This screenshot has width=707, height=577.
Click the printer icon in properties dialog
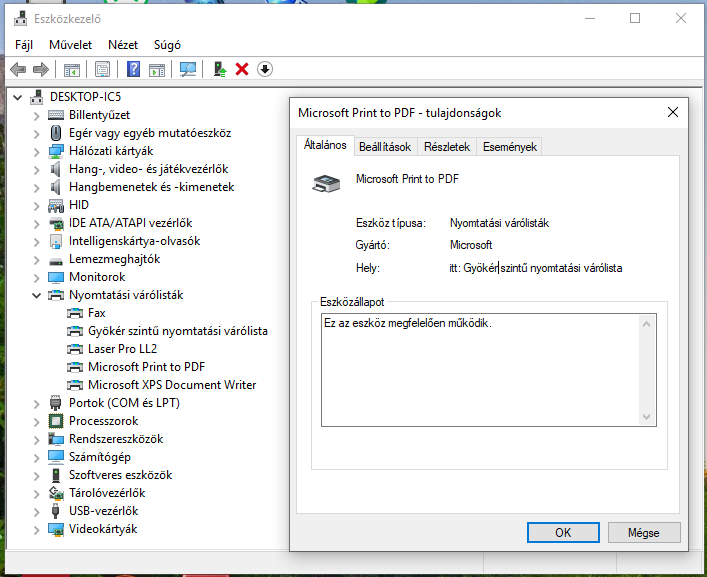tap(326, 183)
